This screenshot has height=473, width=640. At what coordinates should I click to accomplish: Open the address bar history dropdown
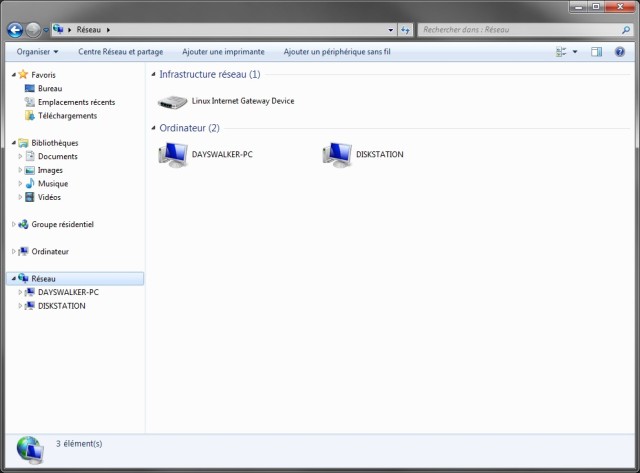point(391,30)
